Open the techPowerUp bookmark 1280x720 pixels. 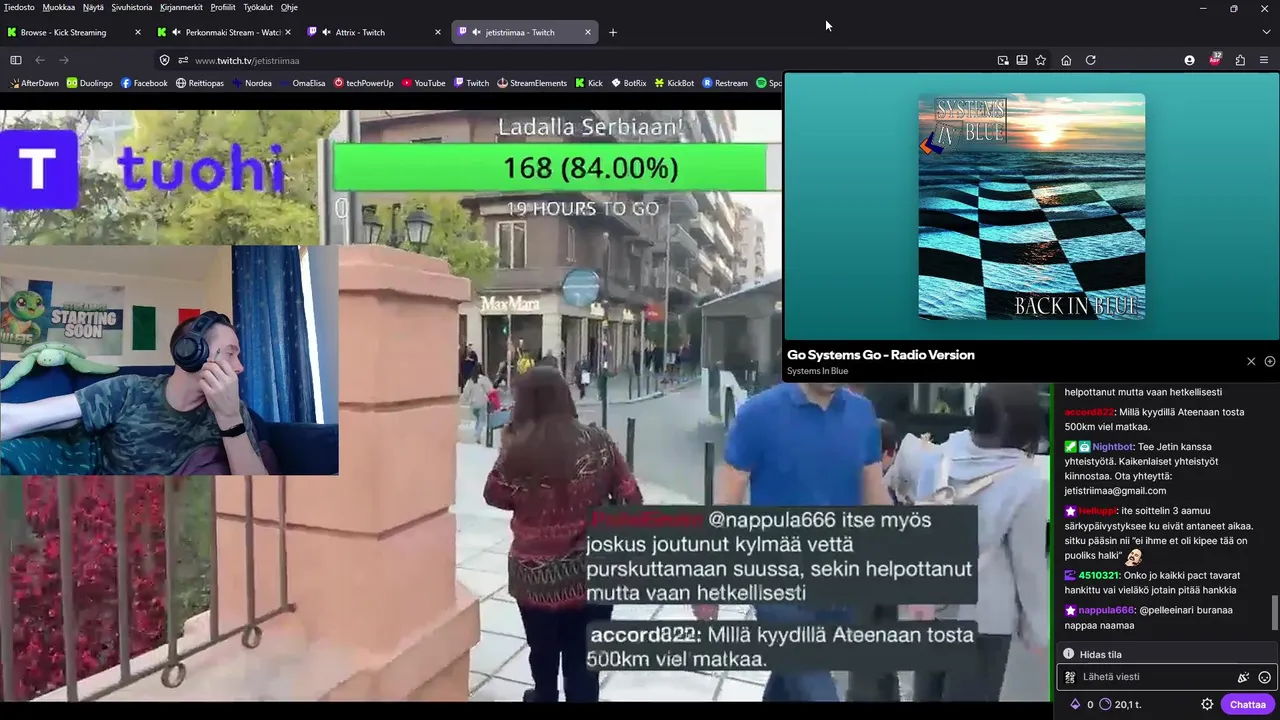pos(364,83)
